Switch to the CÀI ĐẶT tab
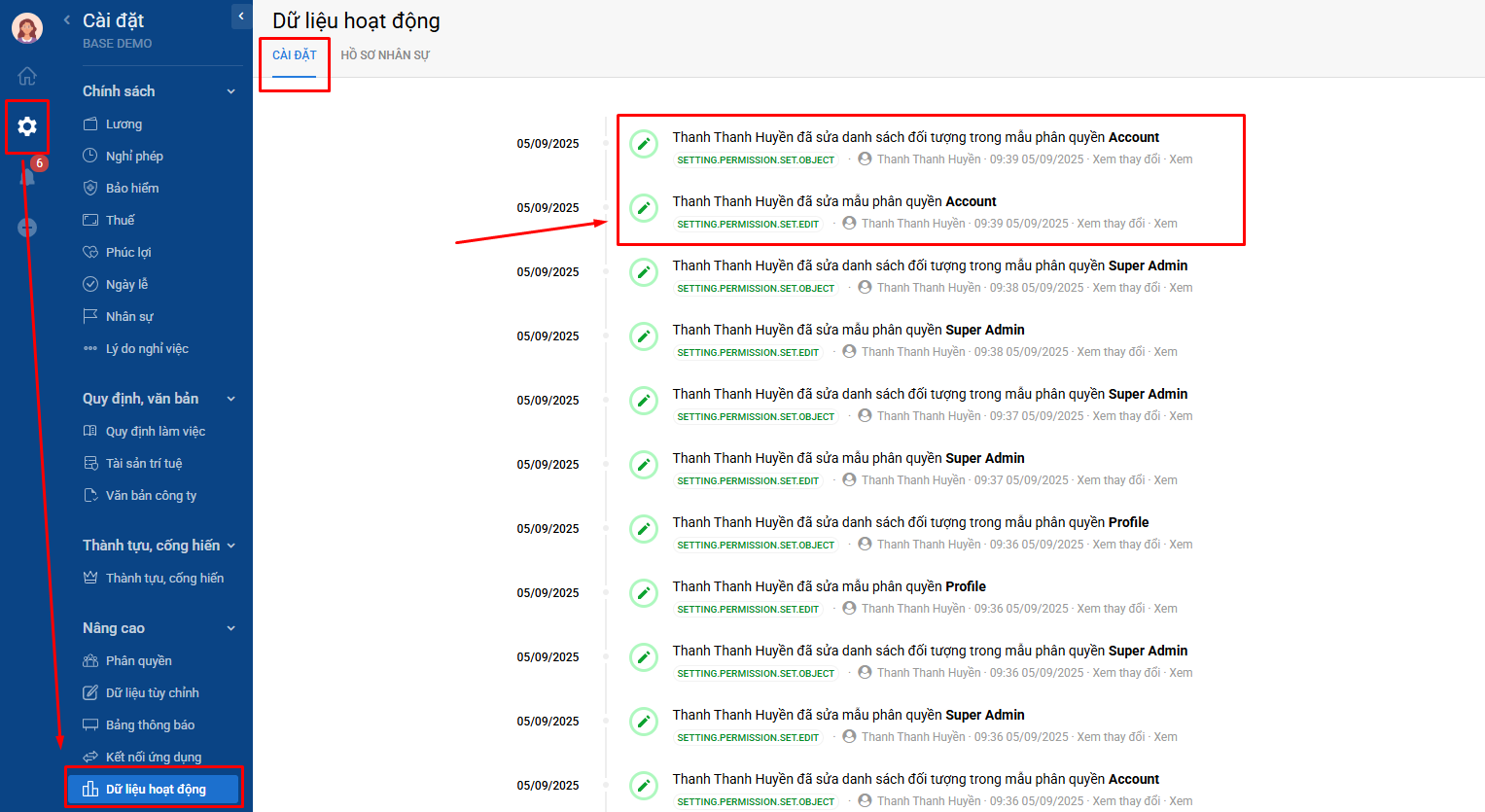This screenshot has height=812, width=1485. click(295, 55)
